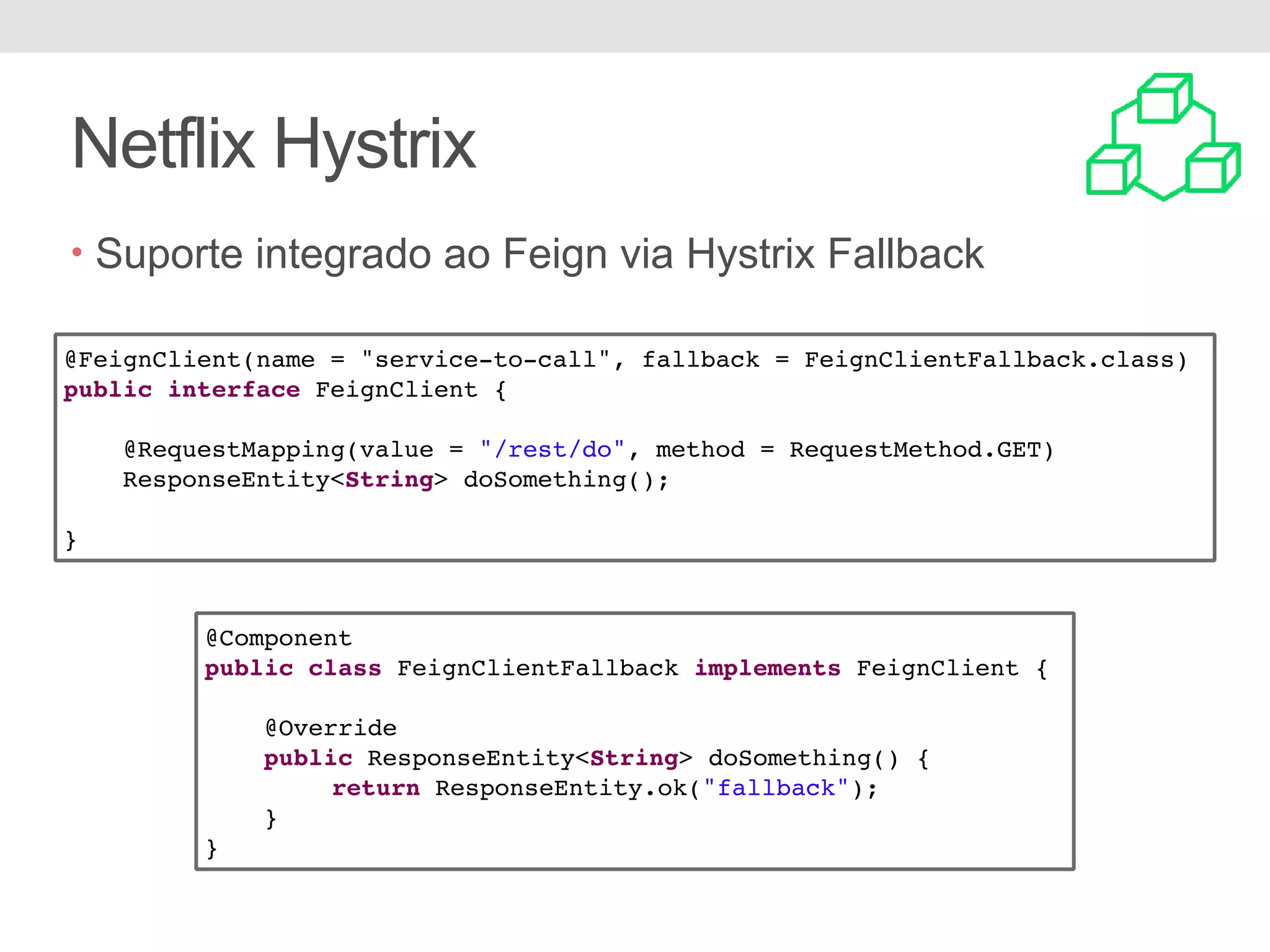Click the @Override annotation
The image size is (1270, 952).
click(x=331, y=728)
